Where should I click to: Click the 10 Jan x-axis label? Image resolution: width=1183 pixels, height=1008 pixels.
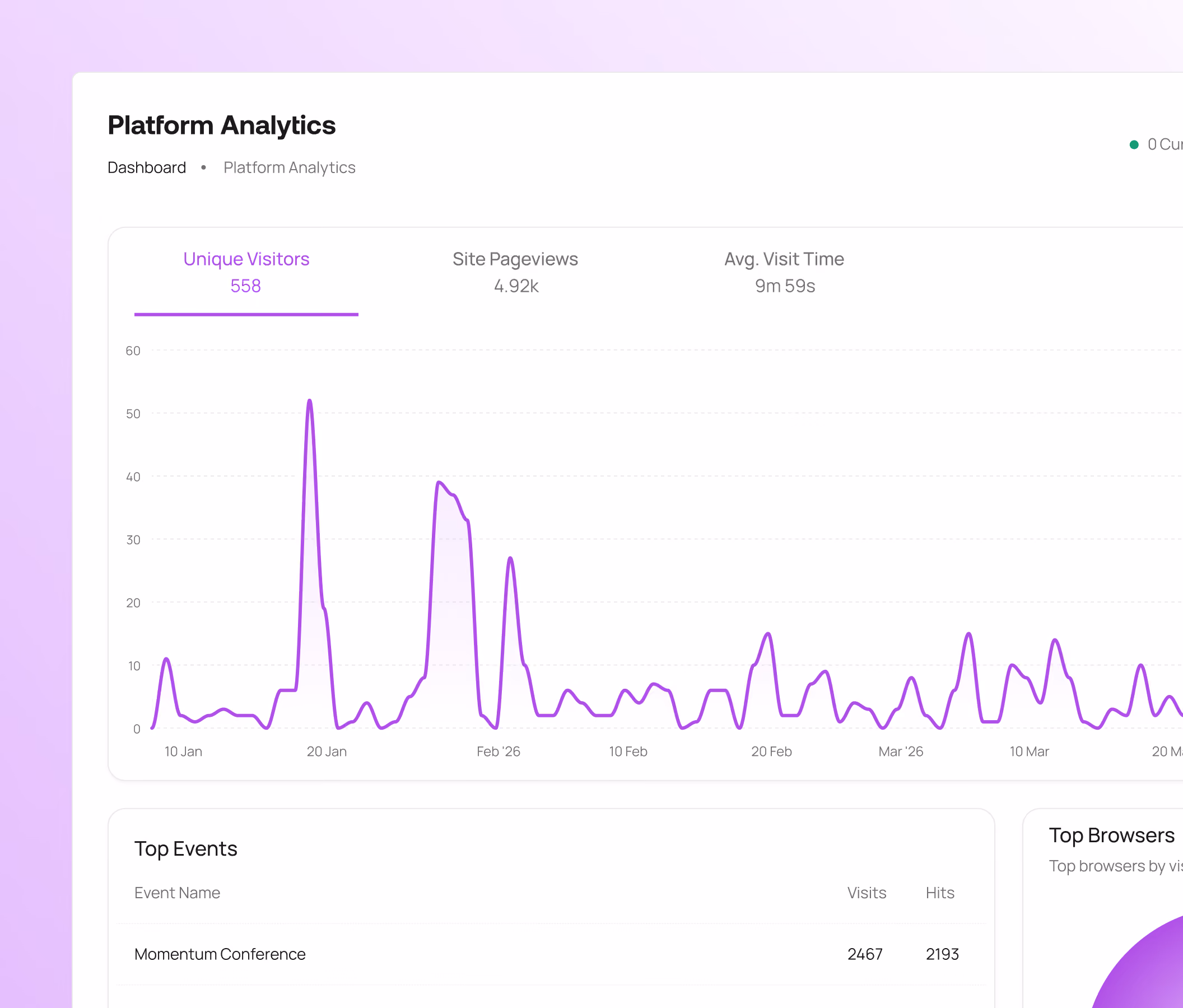coord(183,751)
